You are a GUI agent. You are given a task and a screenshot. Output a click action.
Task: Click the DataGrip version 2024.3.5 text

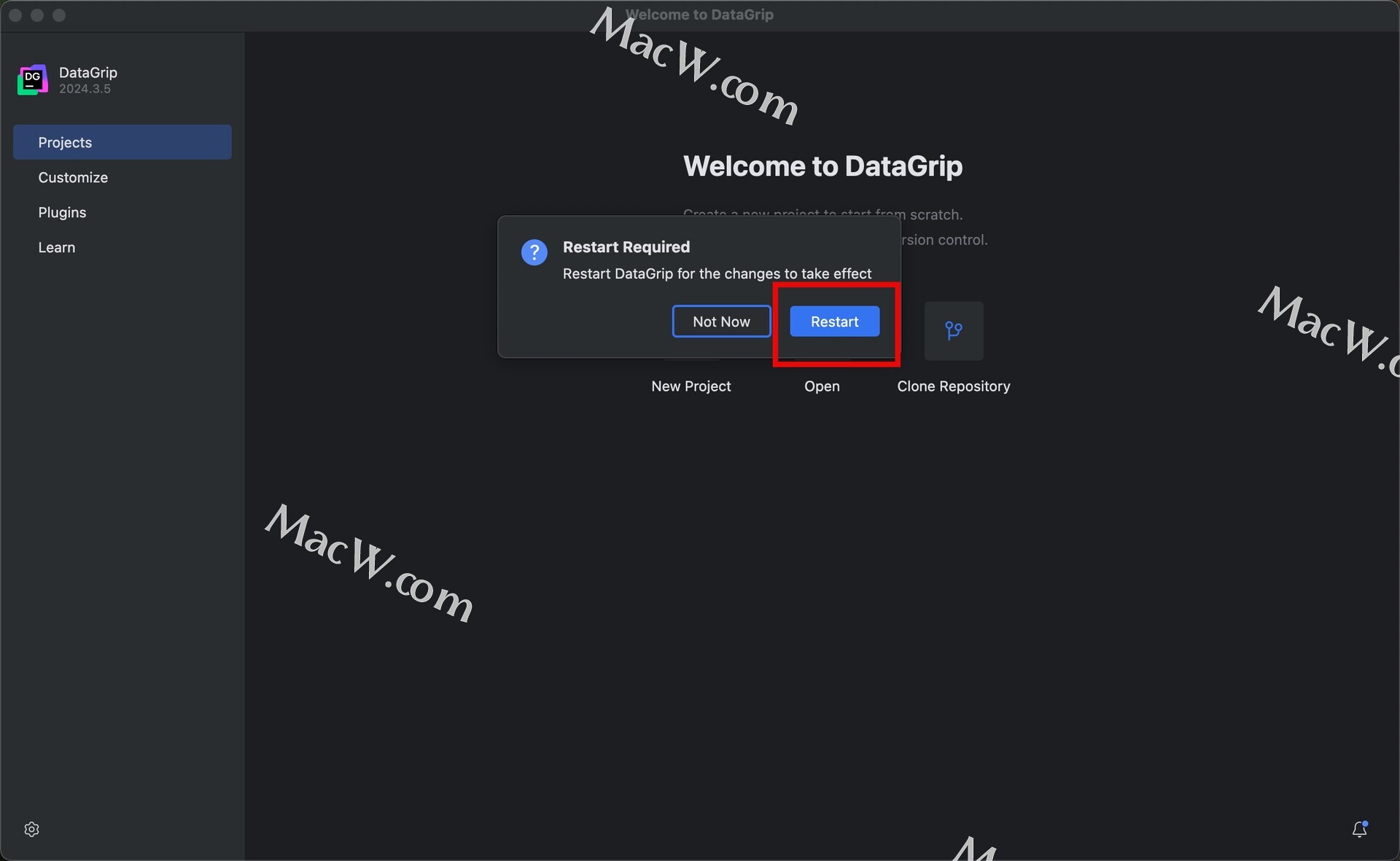tap(85, 89)
